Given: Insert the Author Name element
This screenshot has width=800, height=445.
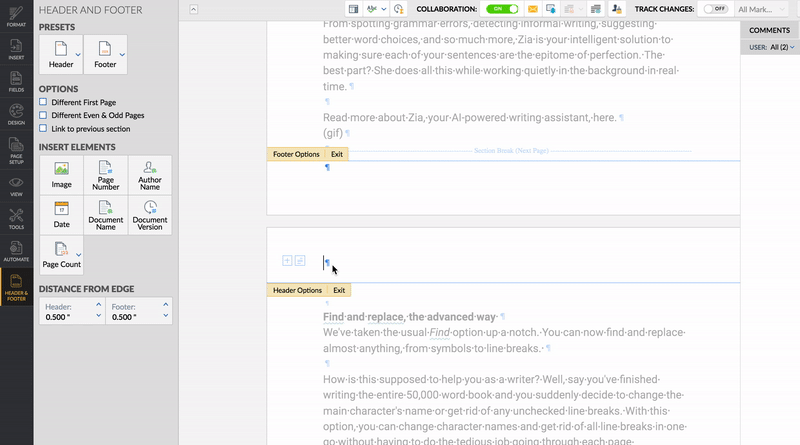Looking at the screenshot, I should (149, 175).
